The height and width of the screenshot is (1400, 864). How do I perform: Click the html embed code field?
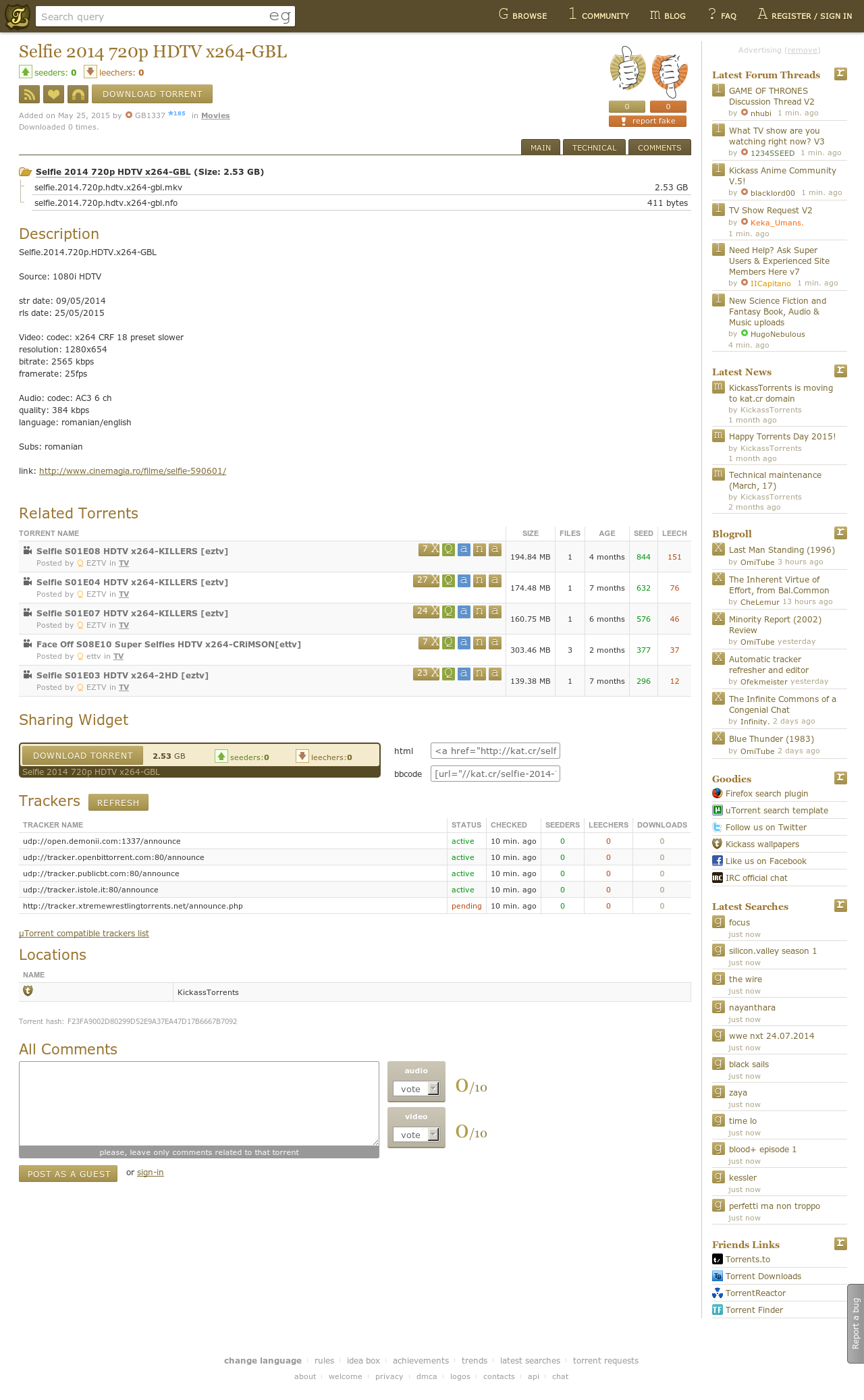[x=495, y=751]
